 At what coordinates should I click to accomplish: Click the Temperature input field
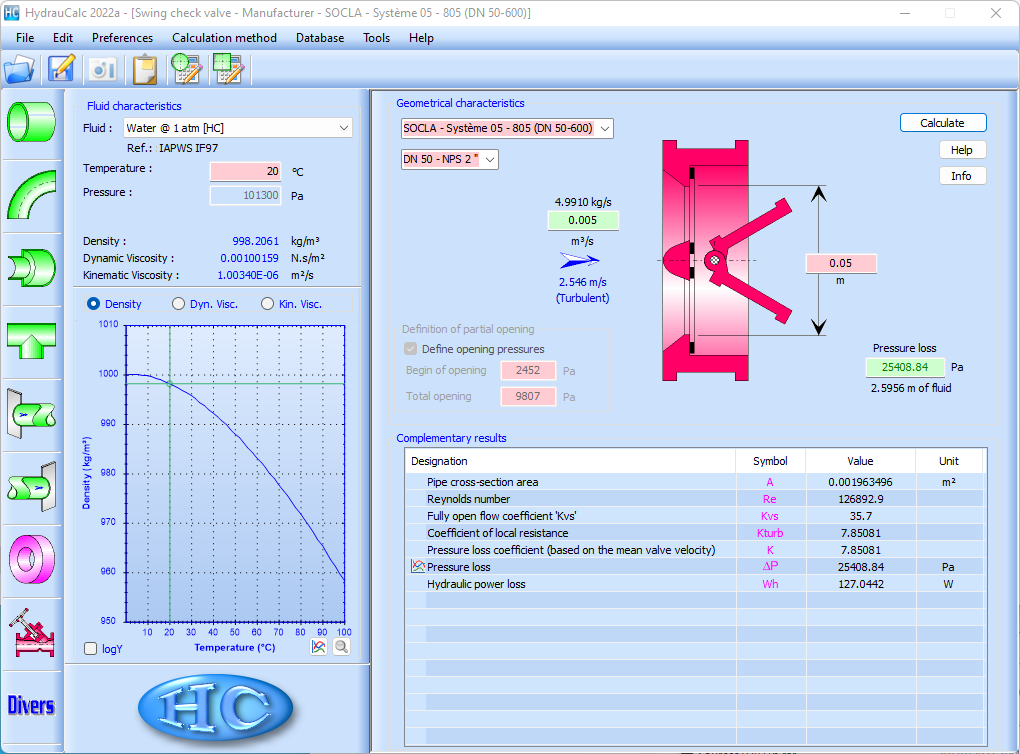point(246,171)
